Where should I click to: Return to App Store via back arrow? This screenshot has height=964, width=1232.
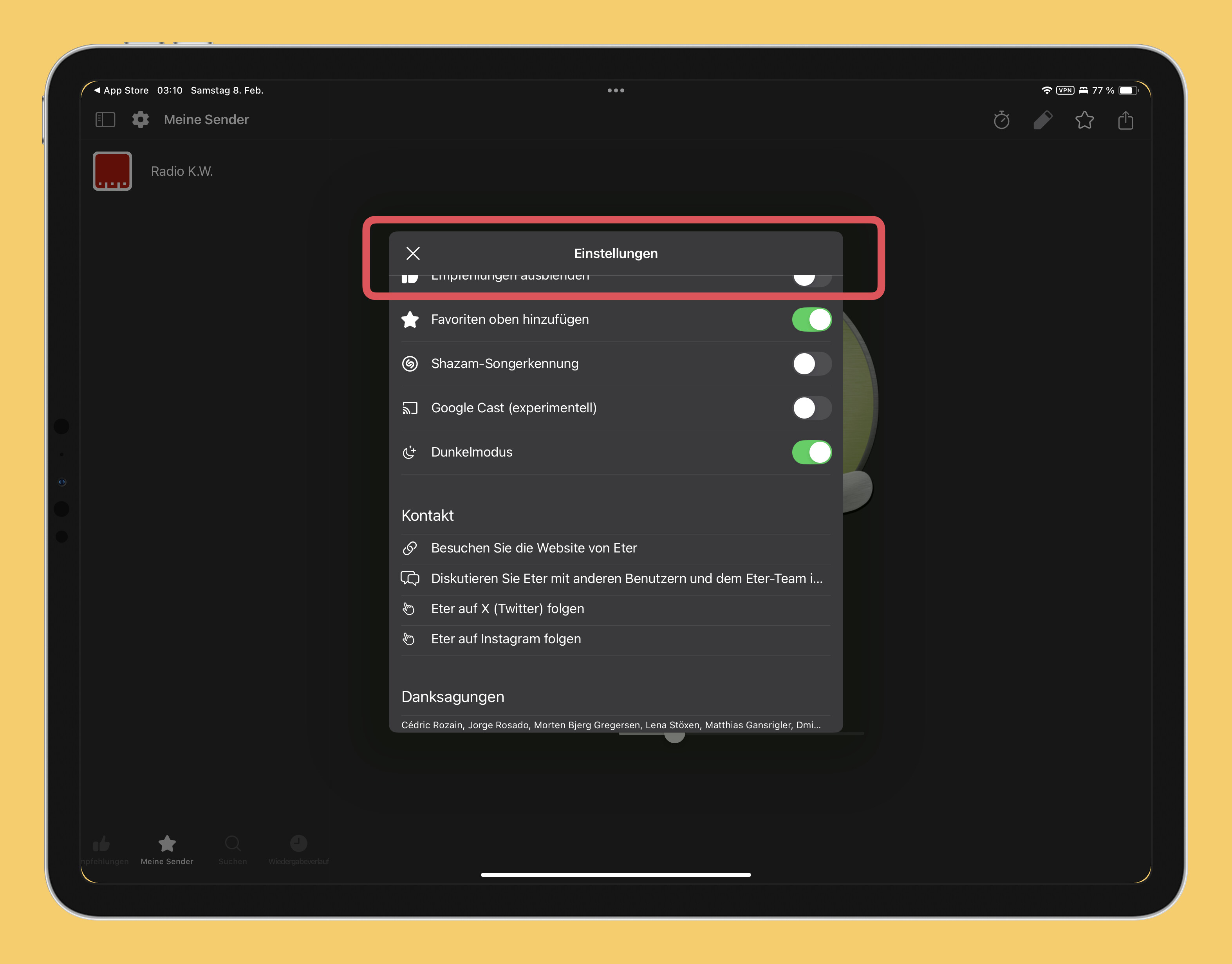click(x=121, y=90)
